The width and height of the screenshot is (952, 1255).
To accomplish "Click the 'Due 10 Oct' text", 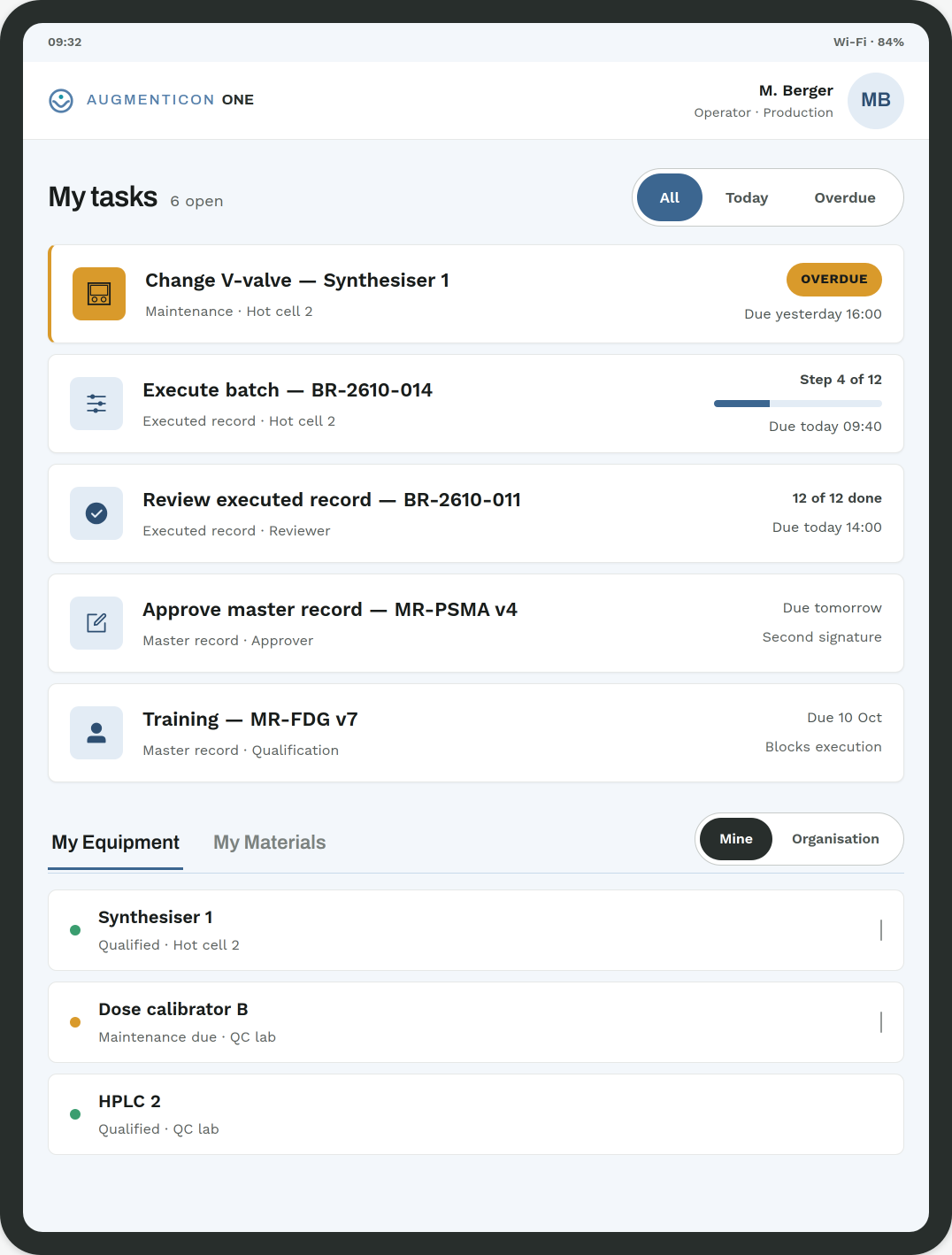I will (x=845, y=718).
